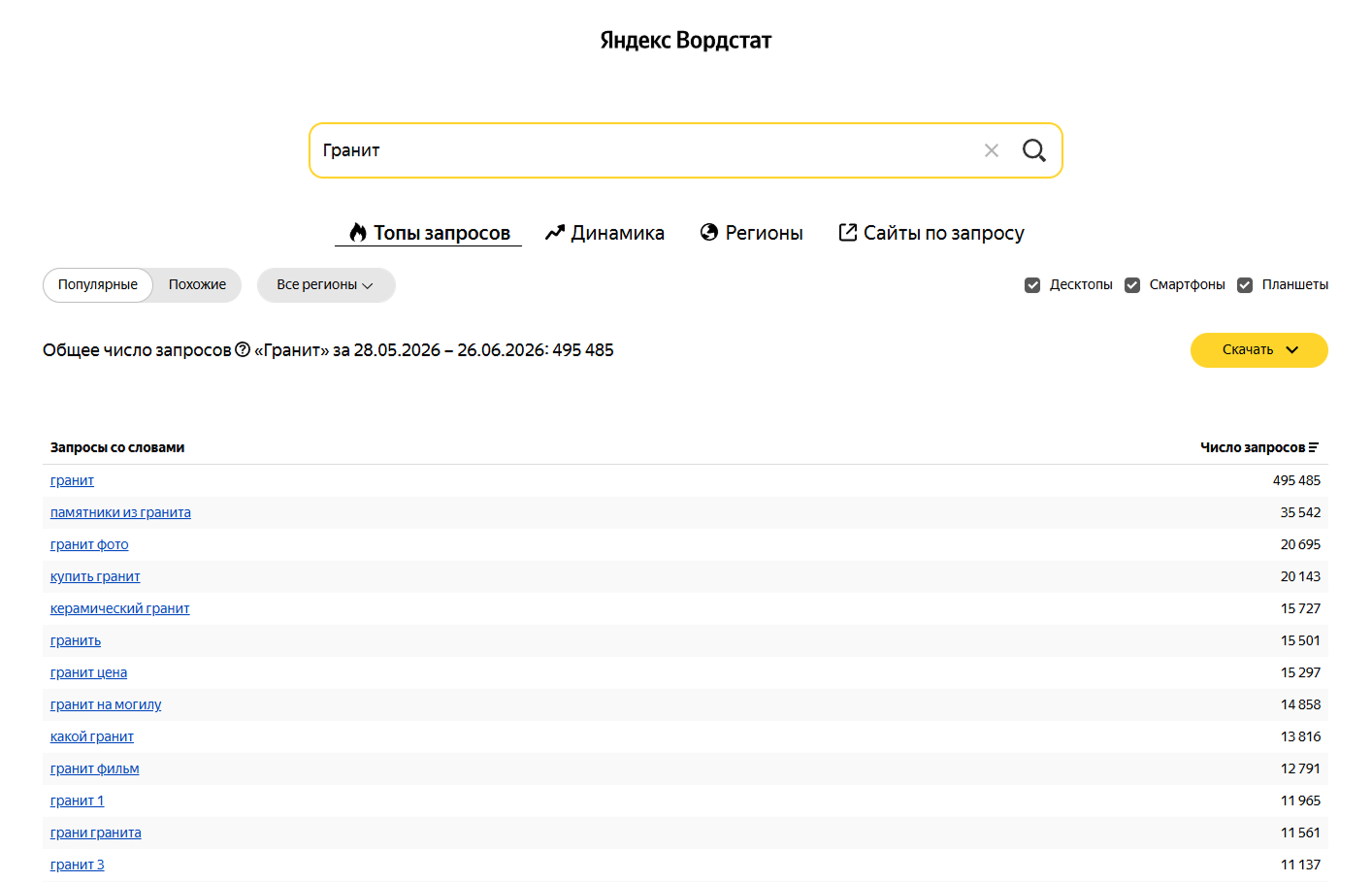Click the Запросы со словами column header

click(x=117, y=447)
